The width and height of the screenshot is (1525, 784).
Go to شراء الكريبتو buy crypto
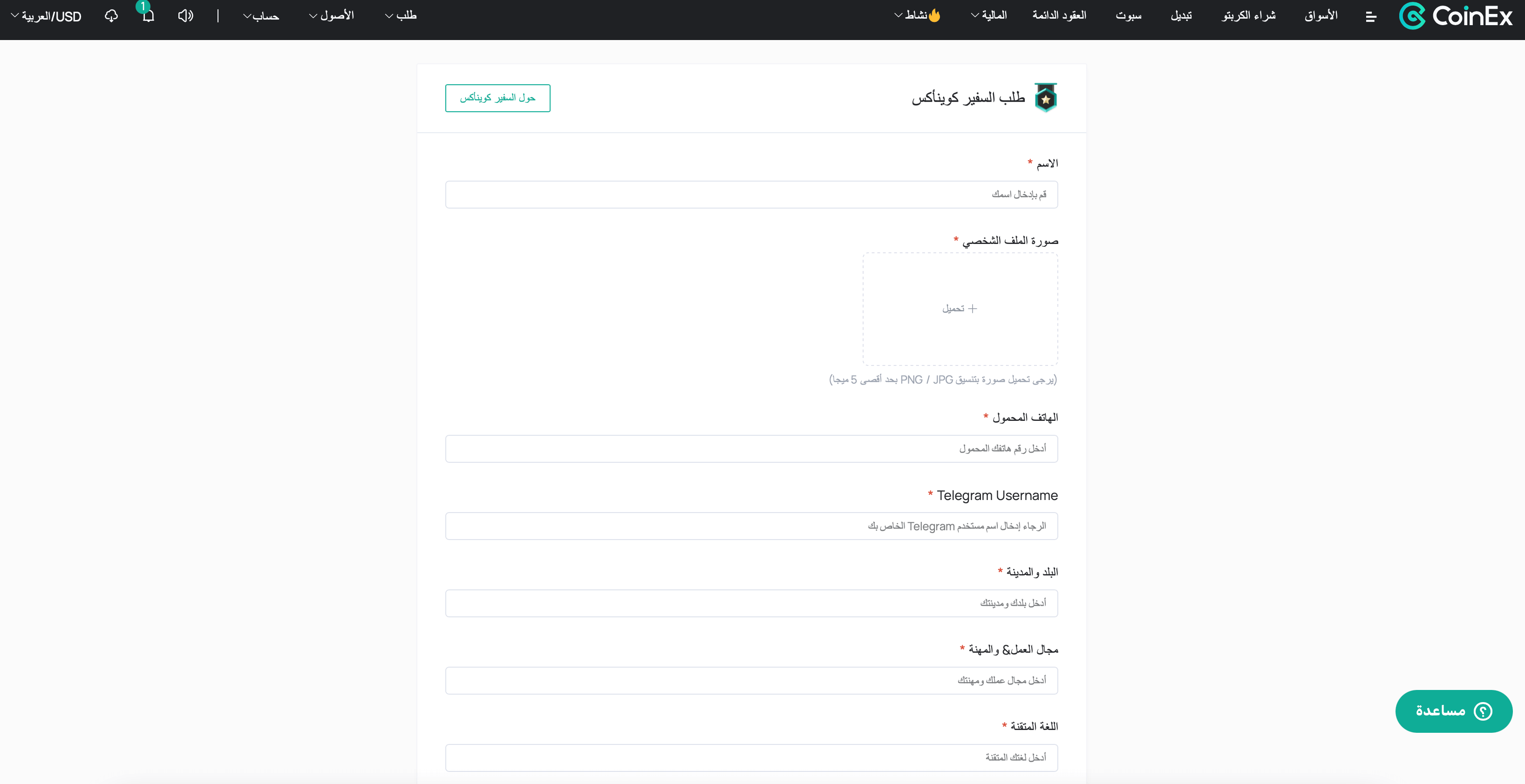point(1248,15)
